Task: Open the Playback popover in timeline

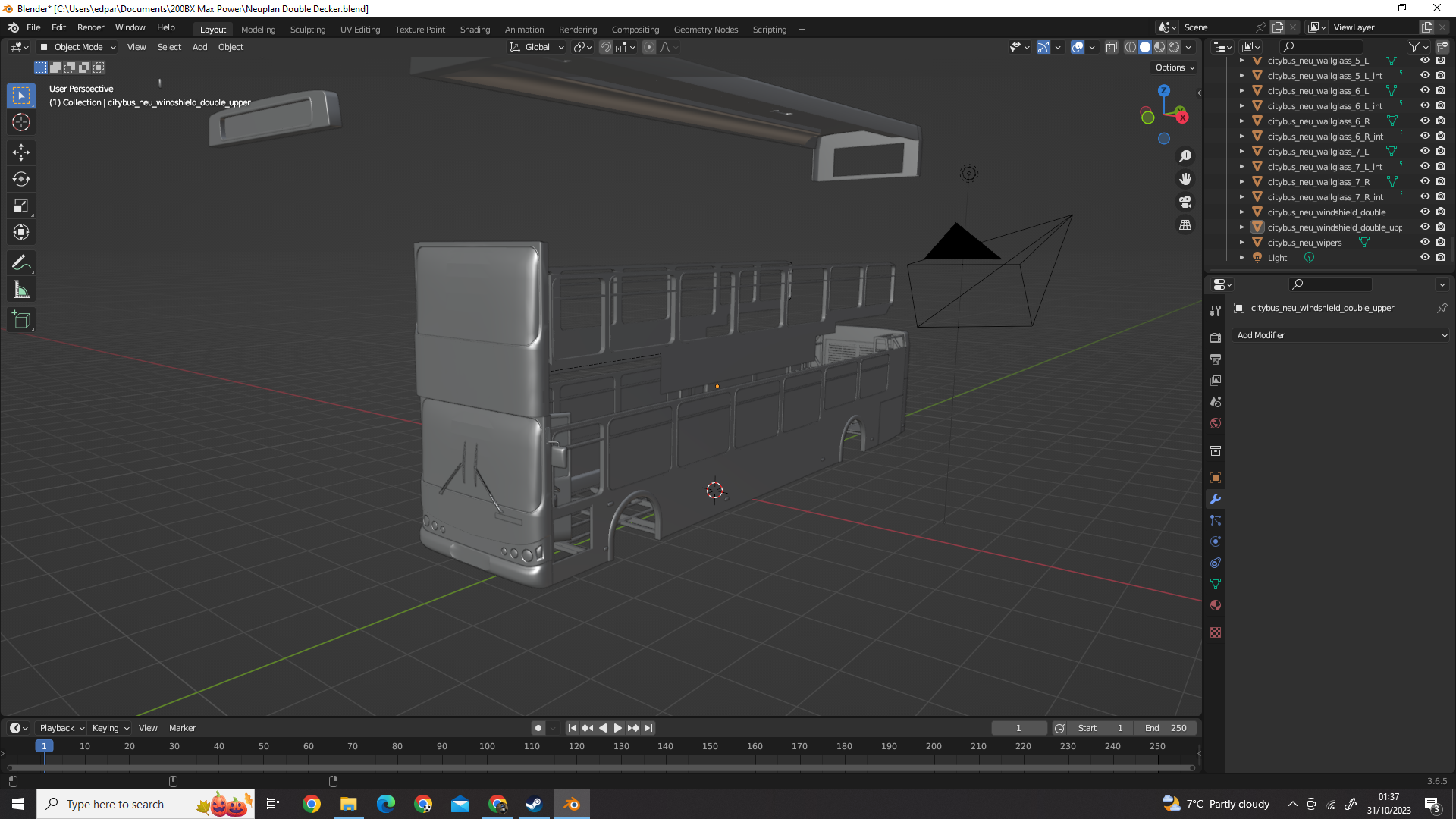Action: [x=61, y=728]
